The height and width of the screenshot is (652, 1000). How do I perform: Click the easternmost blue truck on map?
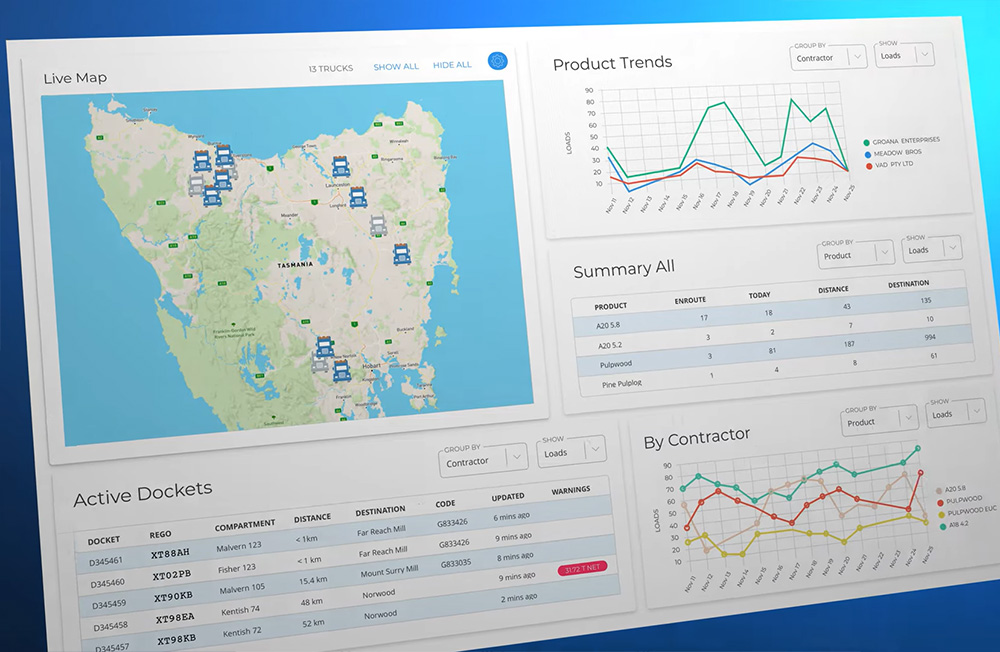pyautogui.click(x=402, y=254)
